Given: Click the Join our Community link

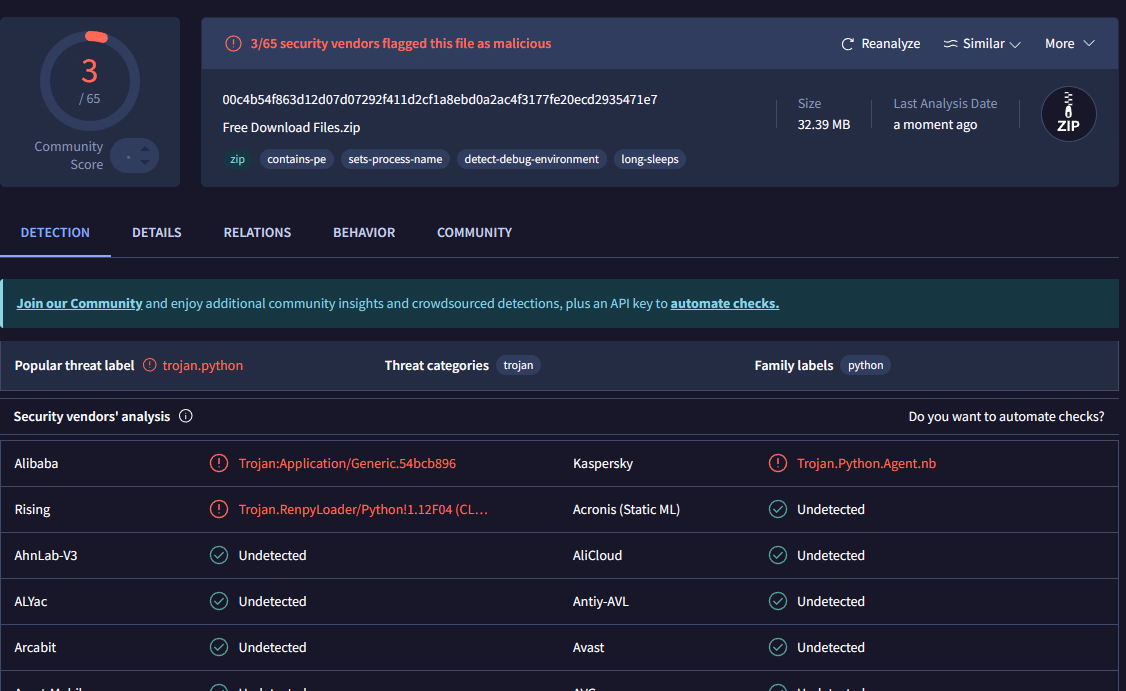Looking at the screenshot, I should tap(79, 303).
